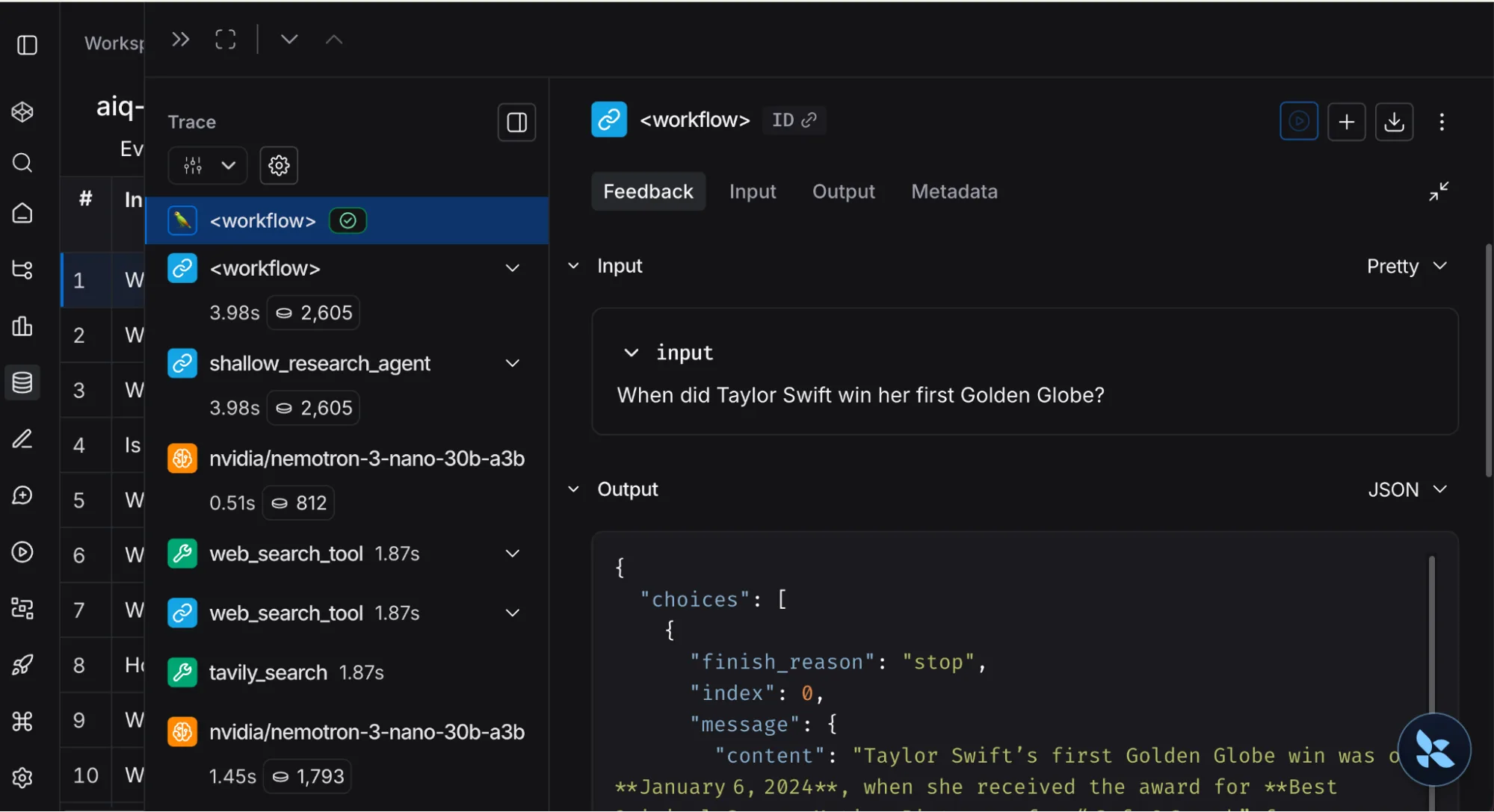
Task: Click the download trace icon
Action: [x=1394, y=122]
